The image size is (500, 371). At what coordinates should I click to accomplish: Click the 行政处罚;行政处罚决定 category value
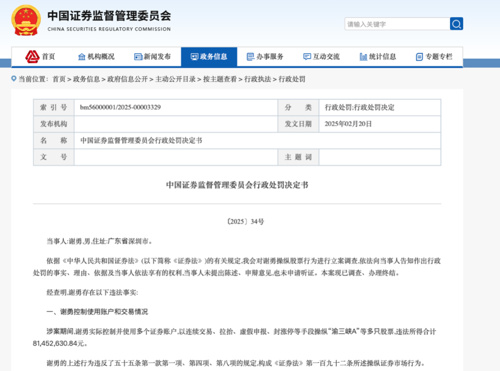[359, 107]
